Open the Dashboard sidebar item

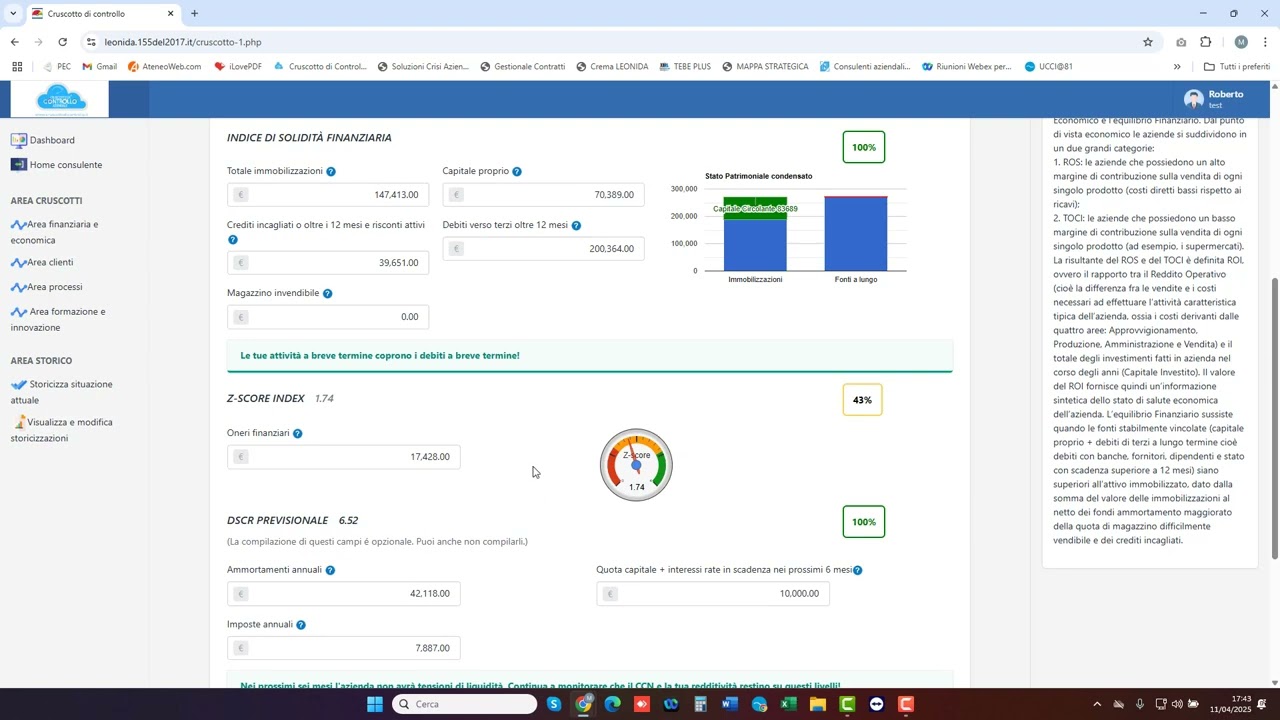[52, 141]
